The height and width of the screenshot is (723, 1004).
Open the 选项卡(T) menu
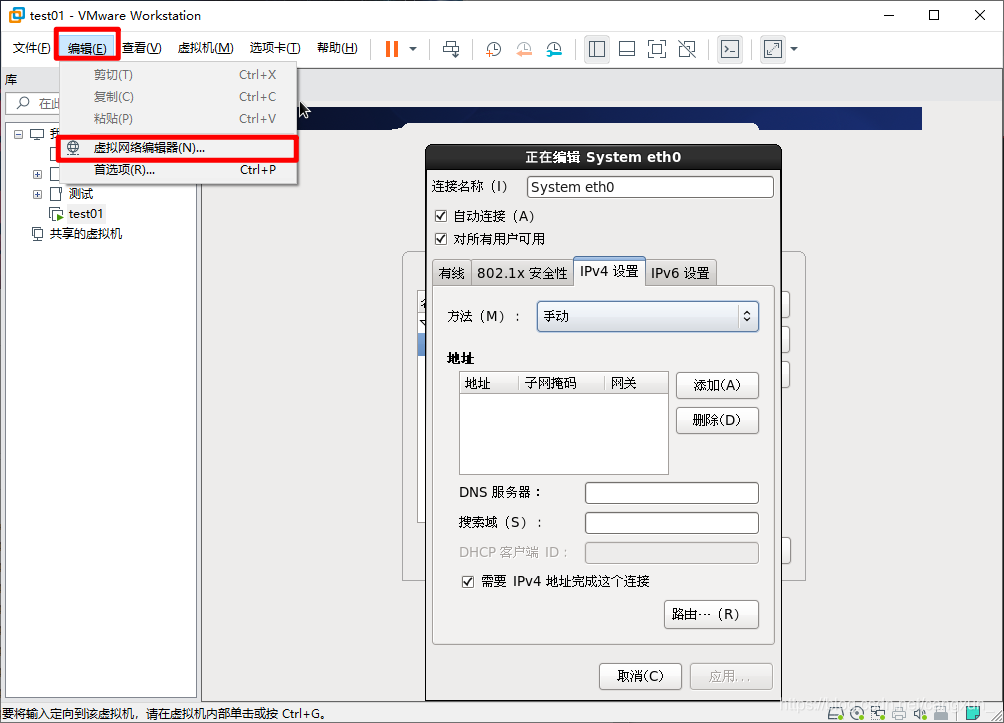click(275, 49)
